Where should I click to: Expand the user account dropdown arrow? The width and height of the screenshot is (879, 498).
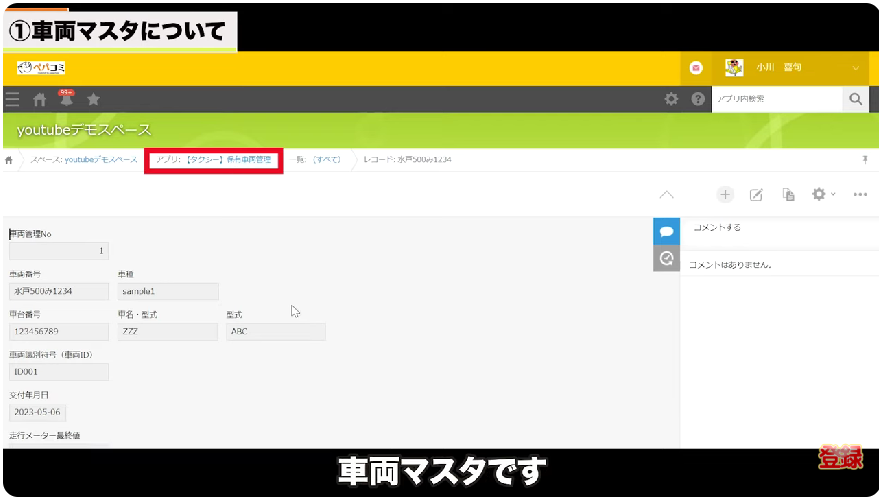pos(856,68)
